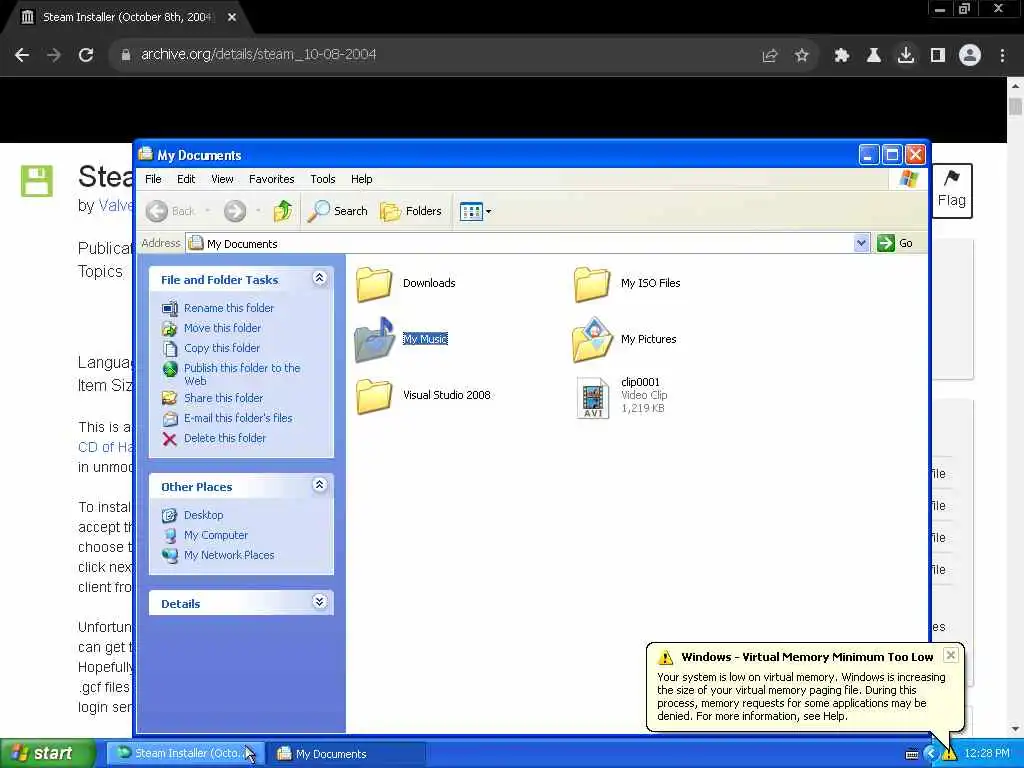This screenshot has height=768, width=1024.
Task: Click the warning tray icon in taskbar
Action: point(949,754)
